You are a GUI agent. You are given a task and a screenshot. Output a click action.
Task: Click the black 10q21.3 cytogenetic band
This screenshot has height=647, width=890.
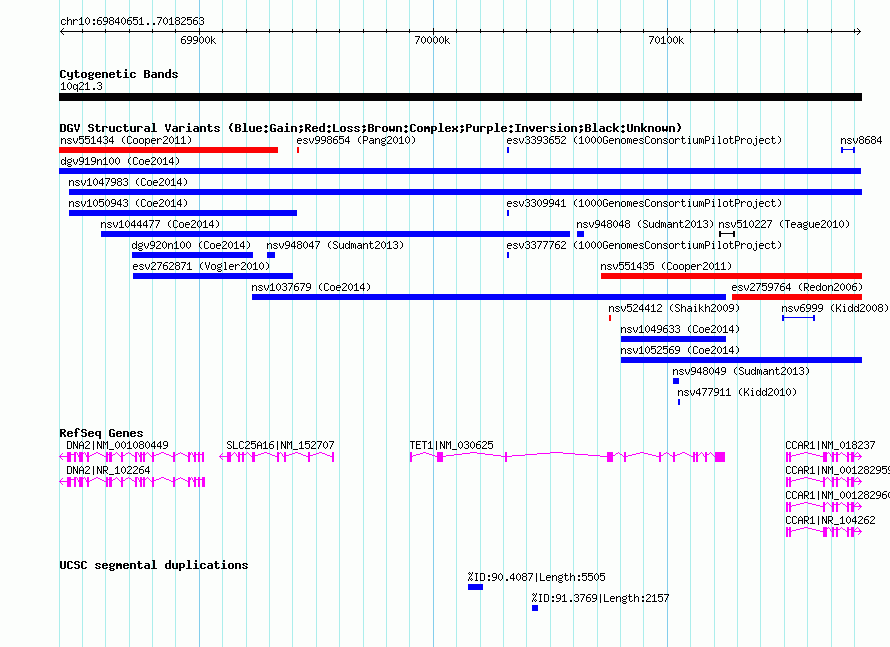point(460,97)
